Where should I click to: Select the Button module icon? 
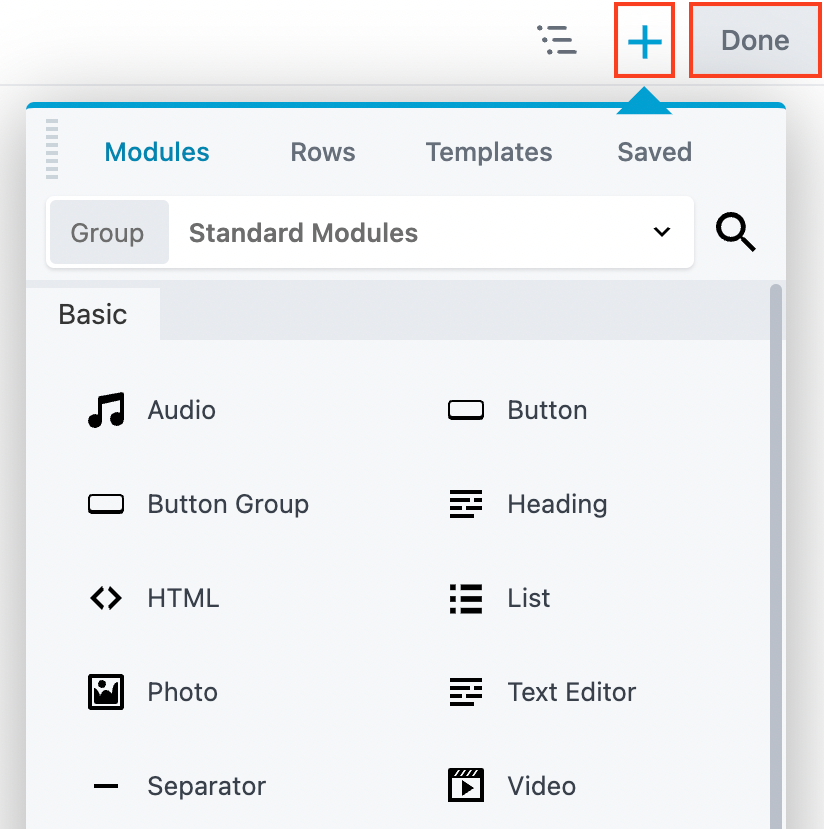pos(466,410)
